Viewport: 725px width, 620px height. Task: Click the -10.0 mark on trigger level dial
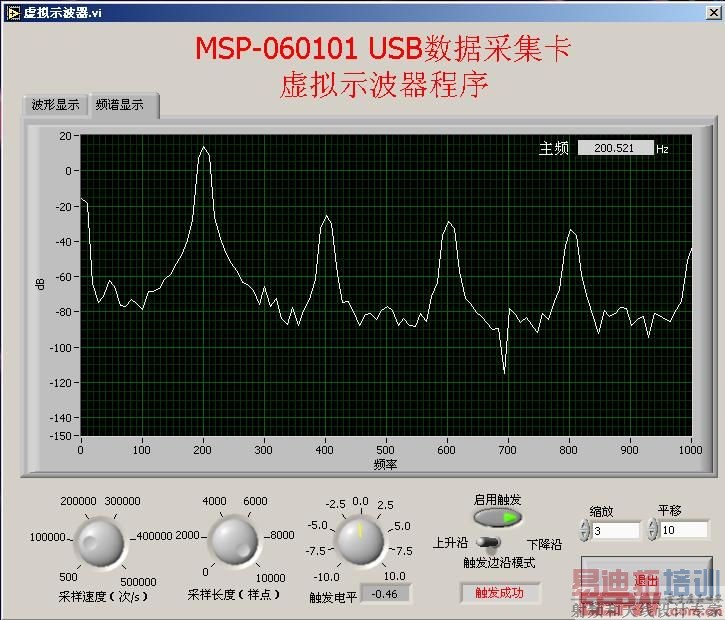(x=326, y=577)
